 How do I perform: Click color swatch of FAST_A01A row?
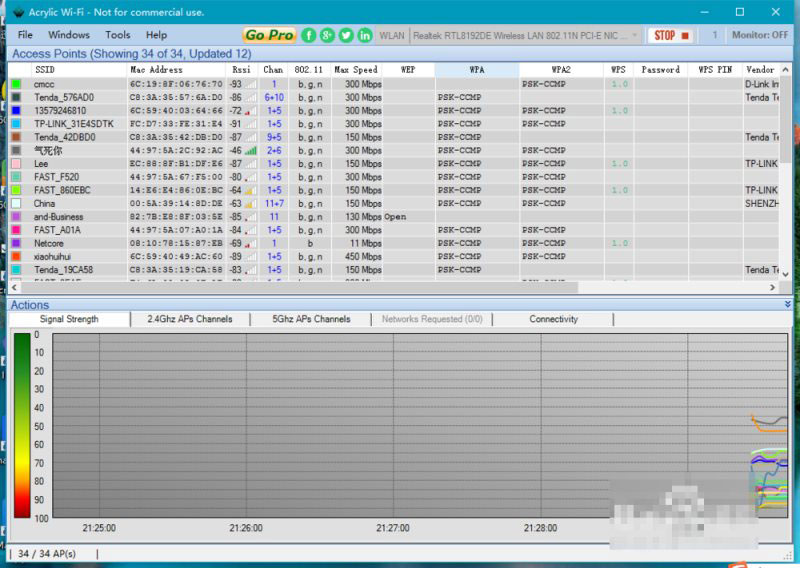[x=16, y=230]
